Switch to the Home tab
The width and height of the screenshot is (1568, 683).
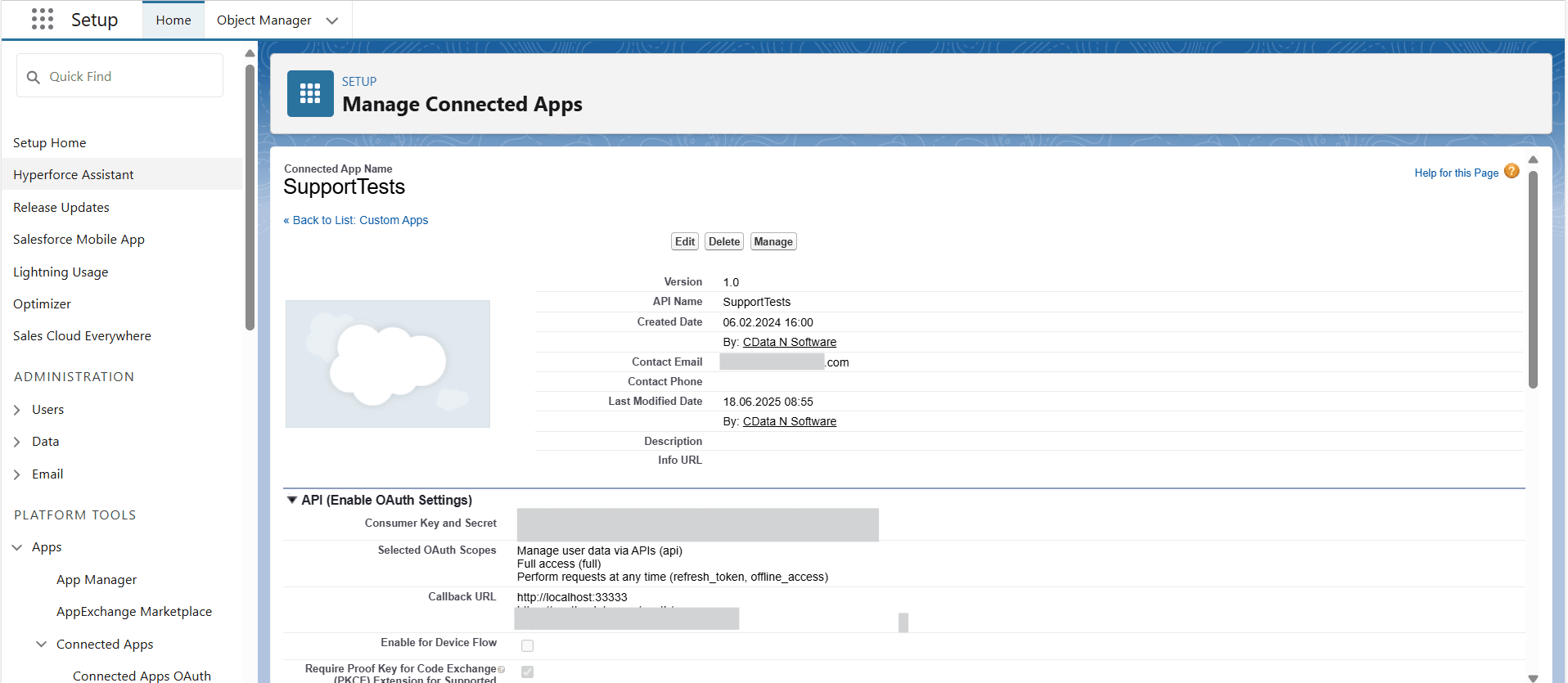pyautogui.click(x=173, y=20)
